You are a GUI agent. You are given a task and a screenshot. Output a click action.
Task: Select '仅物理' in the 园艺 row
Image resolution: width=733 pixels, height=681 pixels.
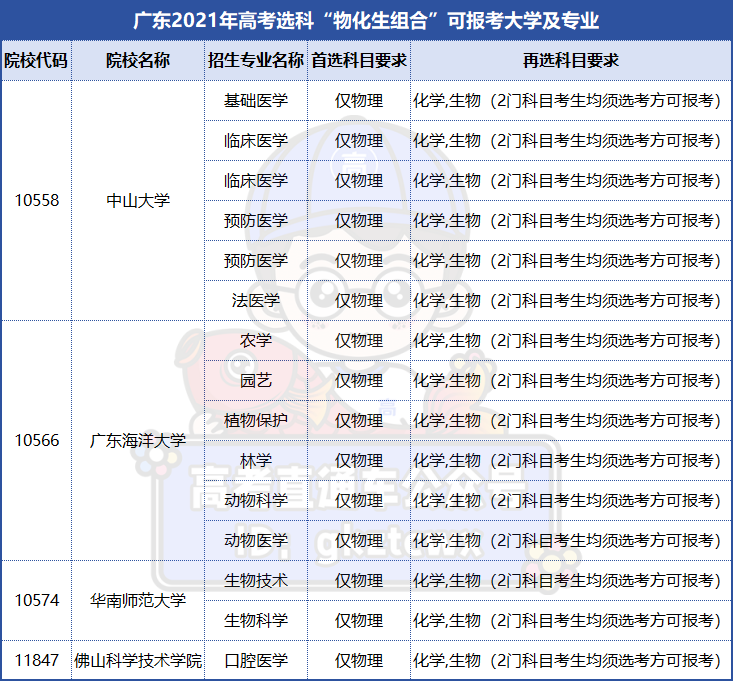click(359, 380)
